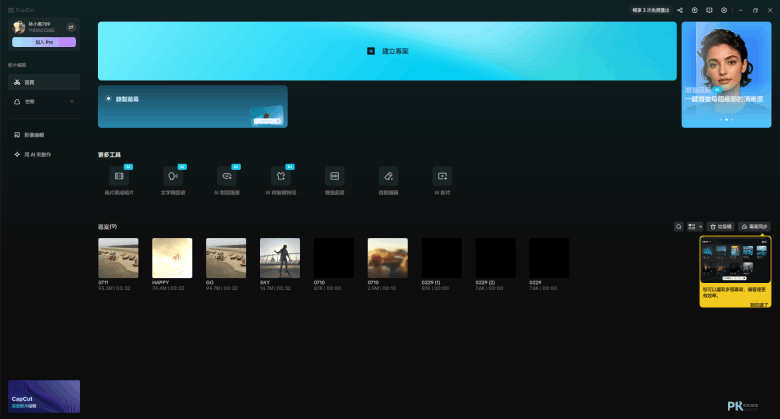
Task: Click the project cloud sync button
Action: point(754,226)
